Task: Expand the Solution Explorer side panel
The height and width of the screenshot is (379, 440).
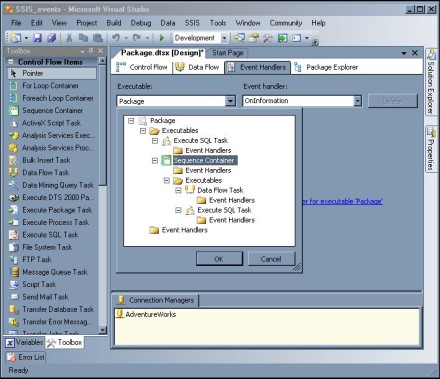Action: tap(431, 82)
